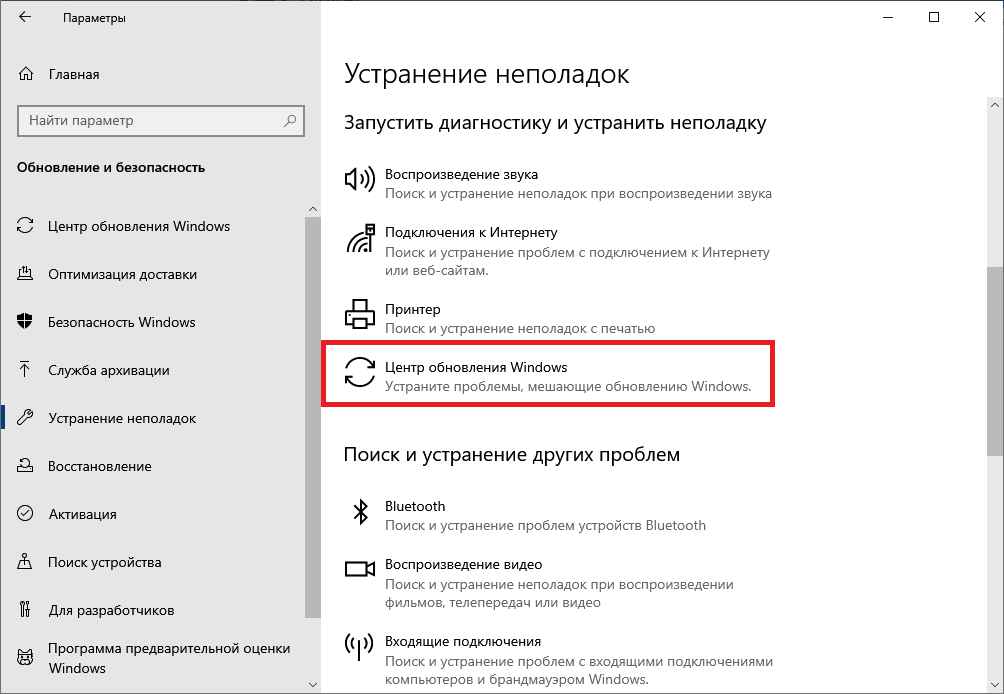
Task: Click the Параметры window title
Action: coord(94,18)
